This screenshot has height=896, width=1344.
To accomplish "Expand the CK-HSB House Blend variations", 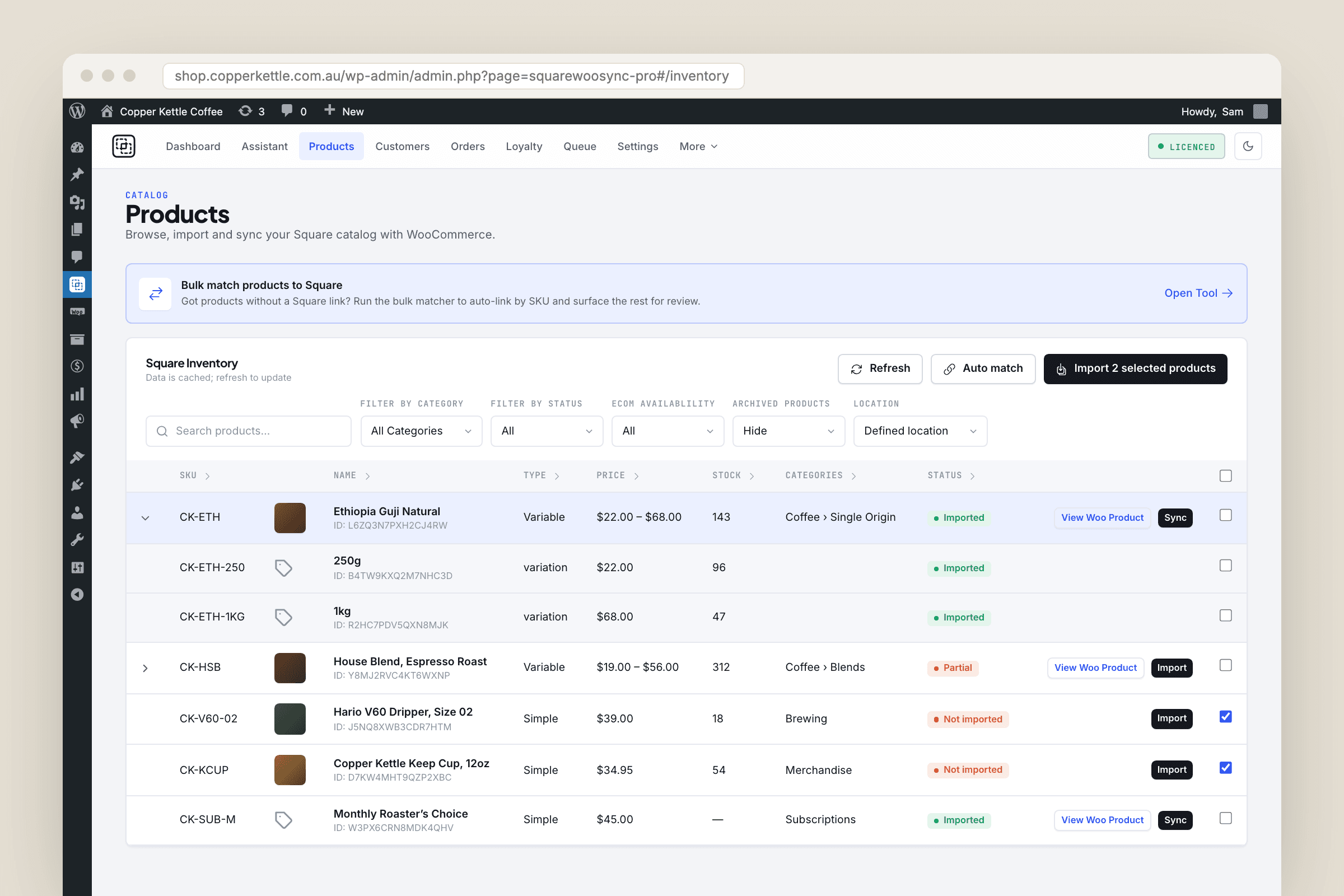I will (145, 668).
